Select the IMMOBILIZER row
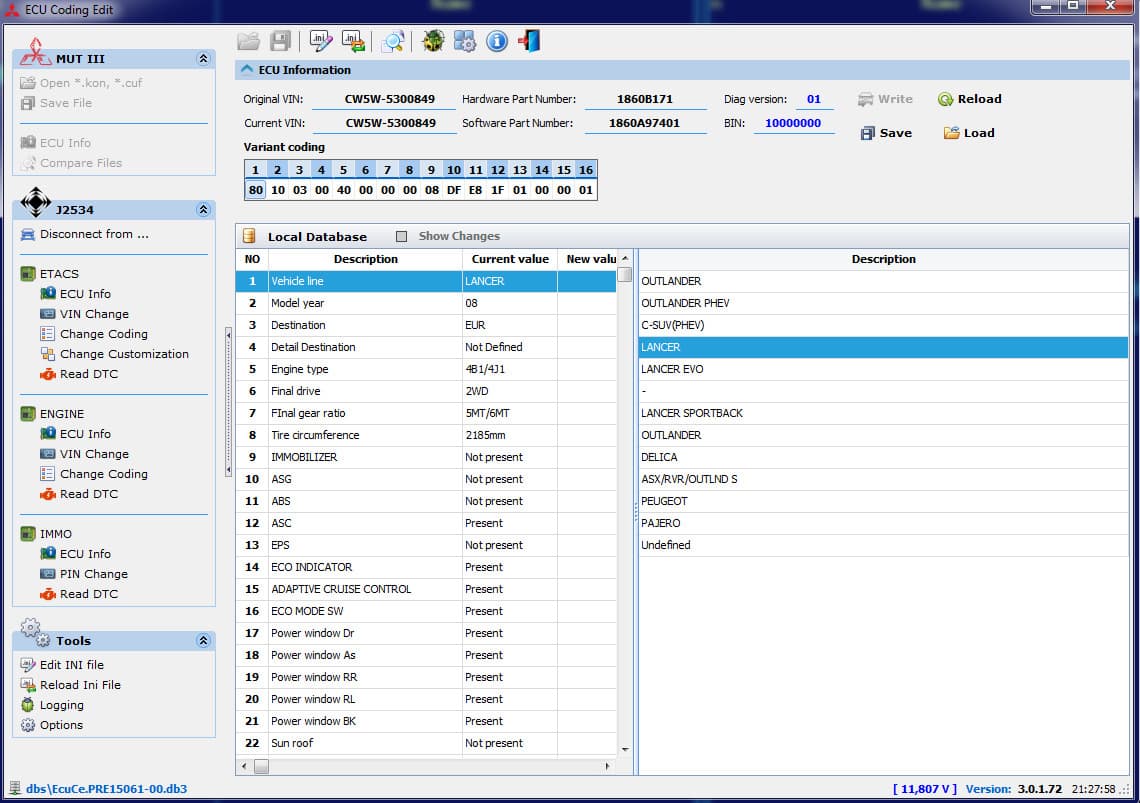 pos(426,458)
